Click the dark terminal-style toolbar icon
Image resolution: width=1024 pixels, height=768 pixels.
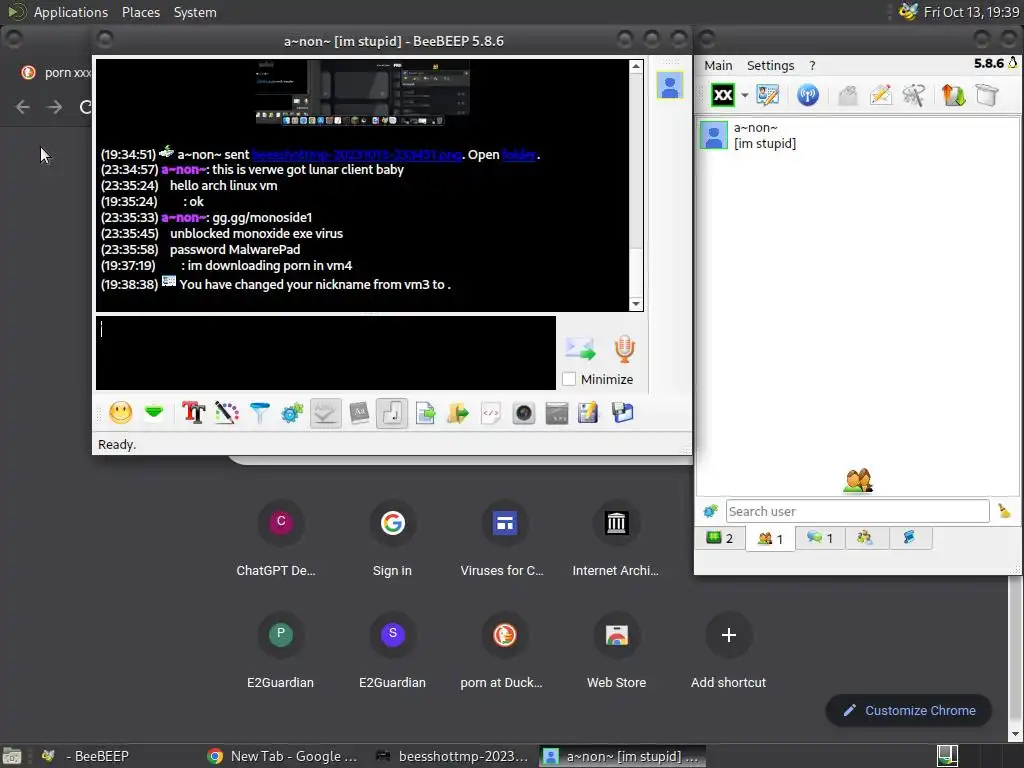556,413
